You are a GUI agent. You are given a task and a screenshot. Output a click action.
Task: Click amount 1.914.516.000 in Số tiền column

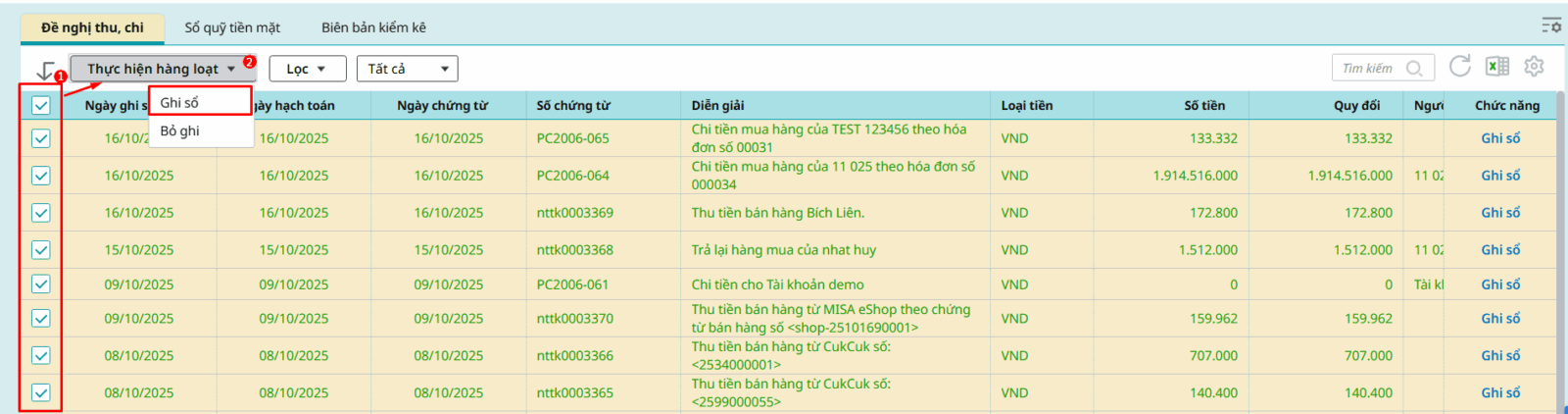click(x=1196, y=176)
